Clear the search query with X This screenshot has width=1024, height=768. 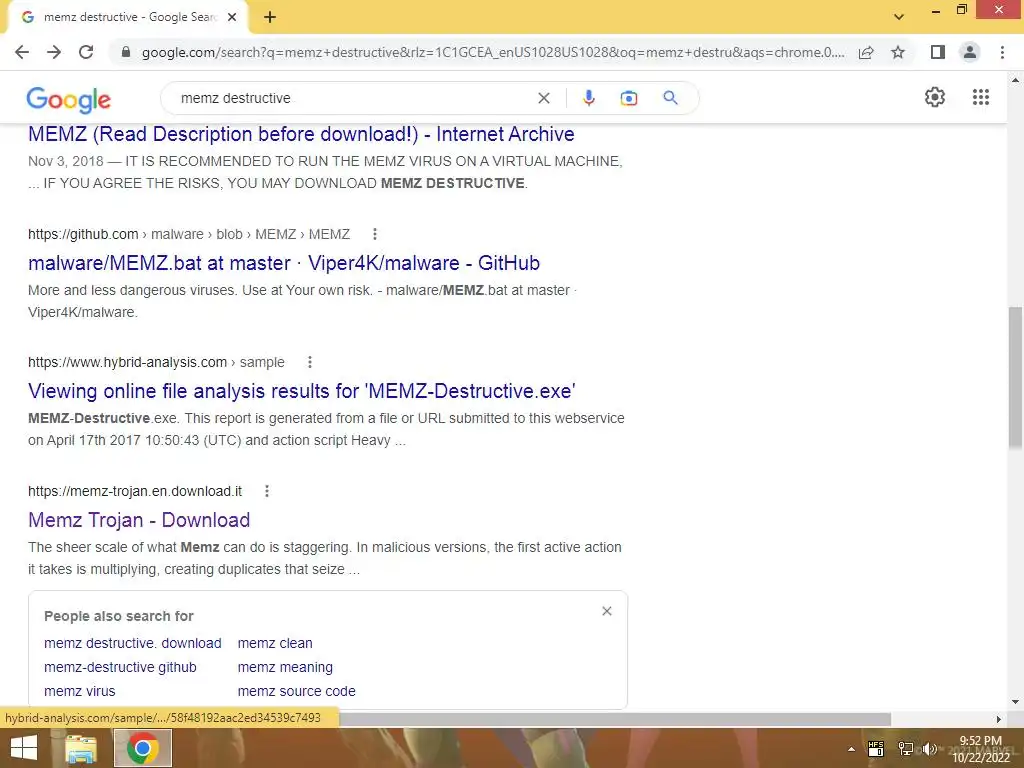coord(543,98)
